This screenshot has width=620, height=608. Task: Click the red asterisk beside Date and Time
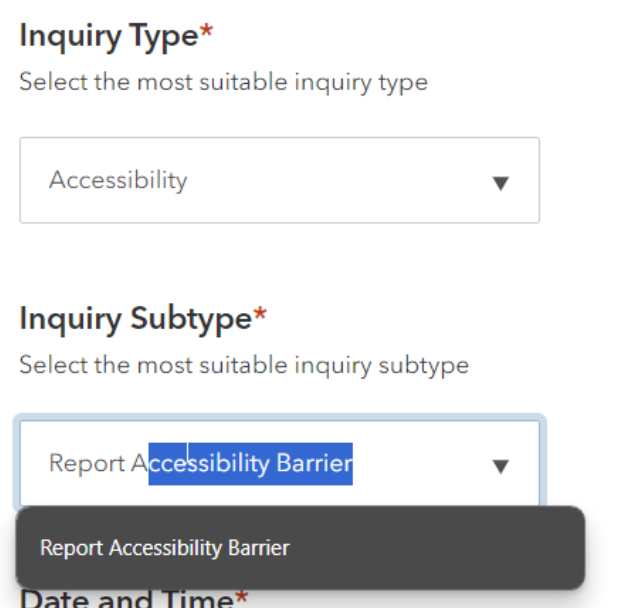241,598
